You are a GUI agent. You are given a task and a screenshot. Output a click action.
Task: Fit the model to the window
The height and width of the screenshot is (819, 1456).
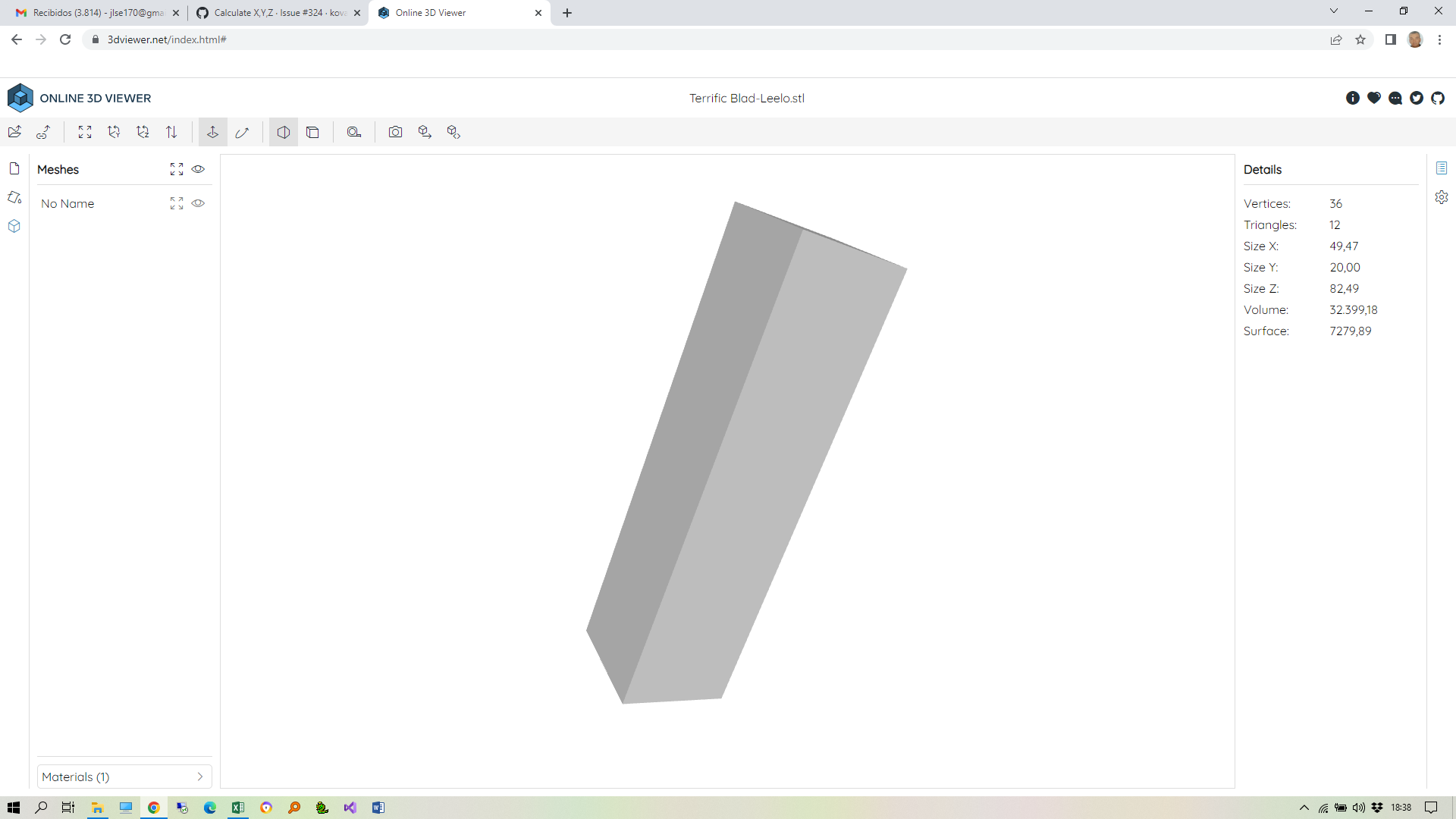pyautogui.click(x=85, y=131)
